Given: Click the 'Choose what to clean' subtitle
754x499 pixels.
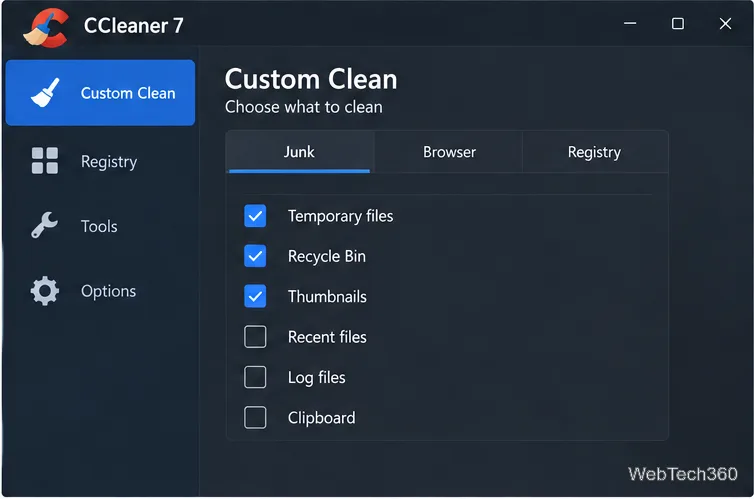Looking at the screenshot, I should click(304, 107).
